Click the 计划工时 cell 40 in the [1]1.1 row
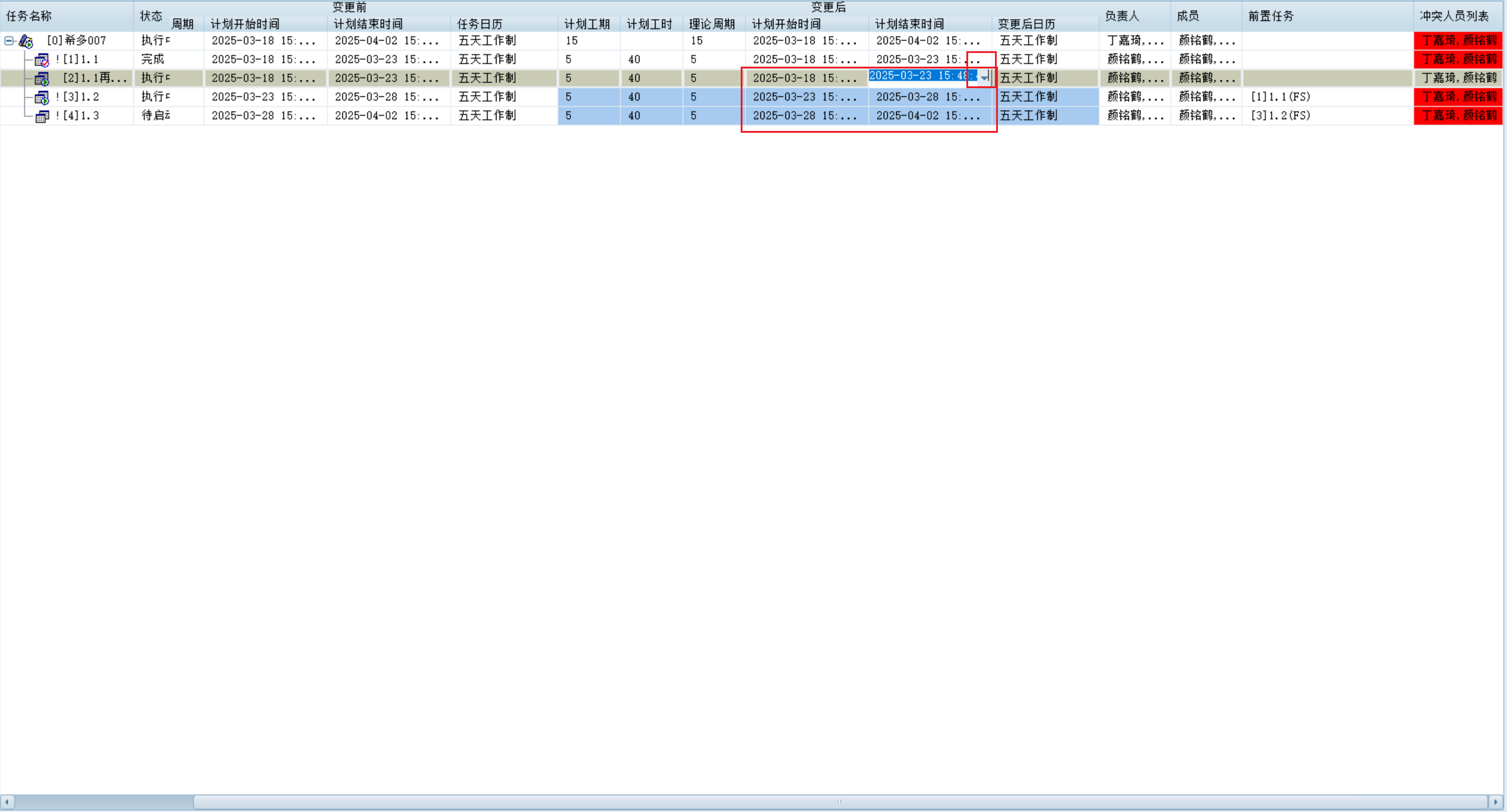This screenshot has width=1507, height=812. pyautogui.click(x=651, y=60)
